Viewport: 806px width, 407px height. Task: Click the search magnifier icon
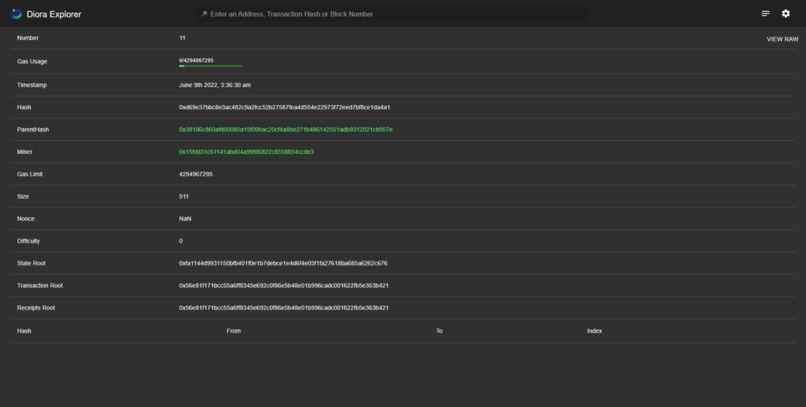[x=204, y=14]
